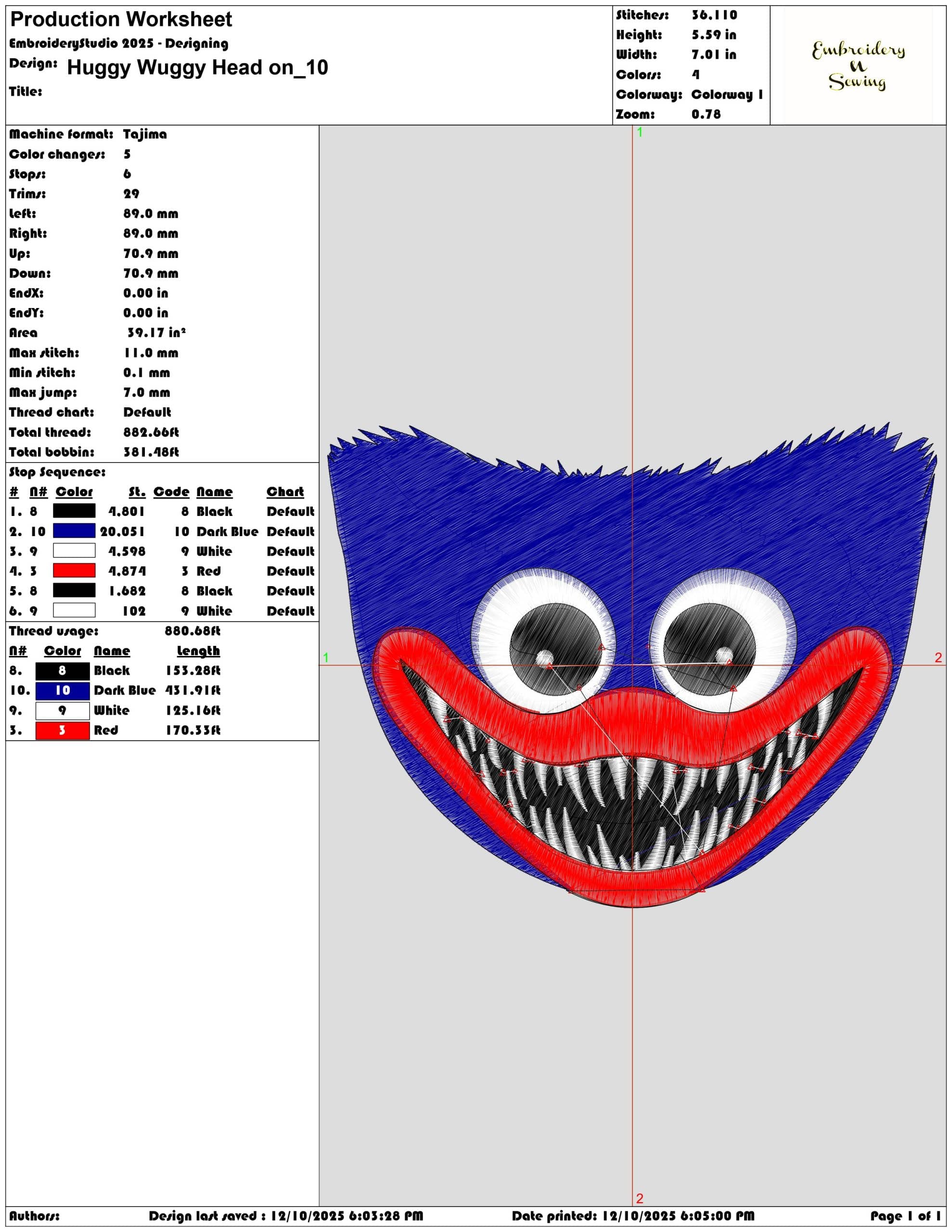This screenshot has height=1232, width=952.
Task: Select stitch count '4.801' in row 1
Action: point(127,512)
